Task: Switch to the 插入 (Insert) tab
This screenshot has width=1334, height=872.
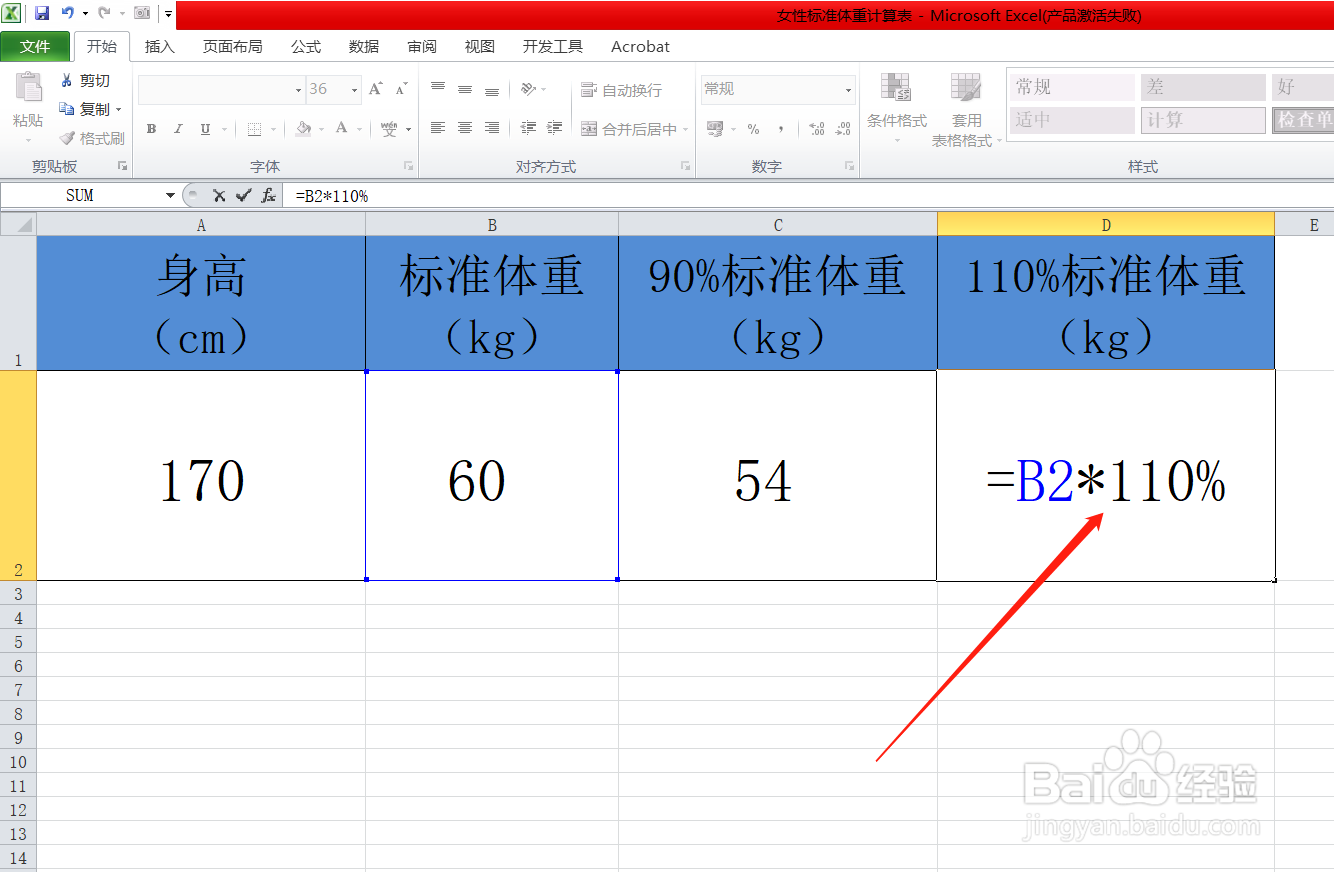Action: tap(160, 47)
